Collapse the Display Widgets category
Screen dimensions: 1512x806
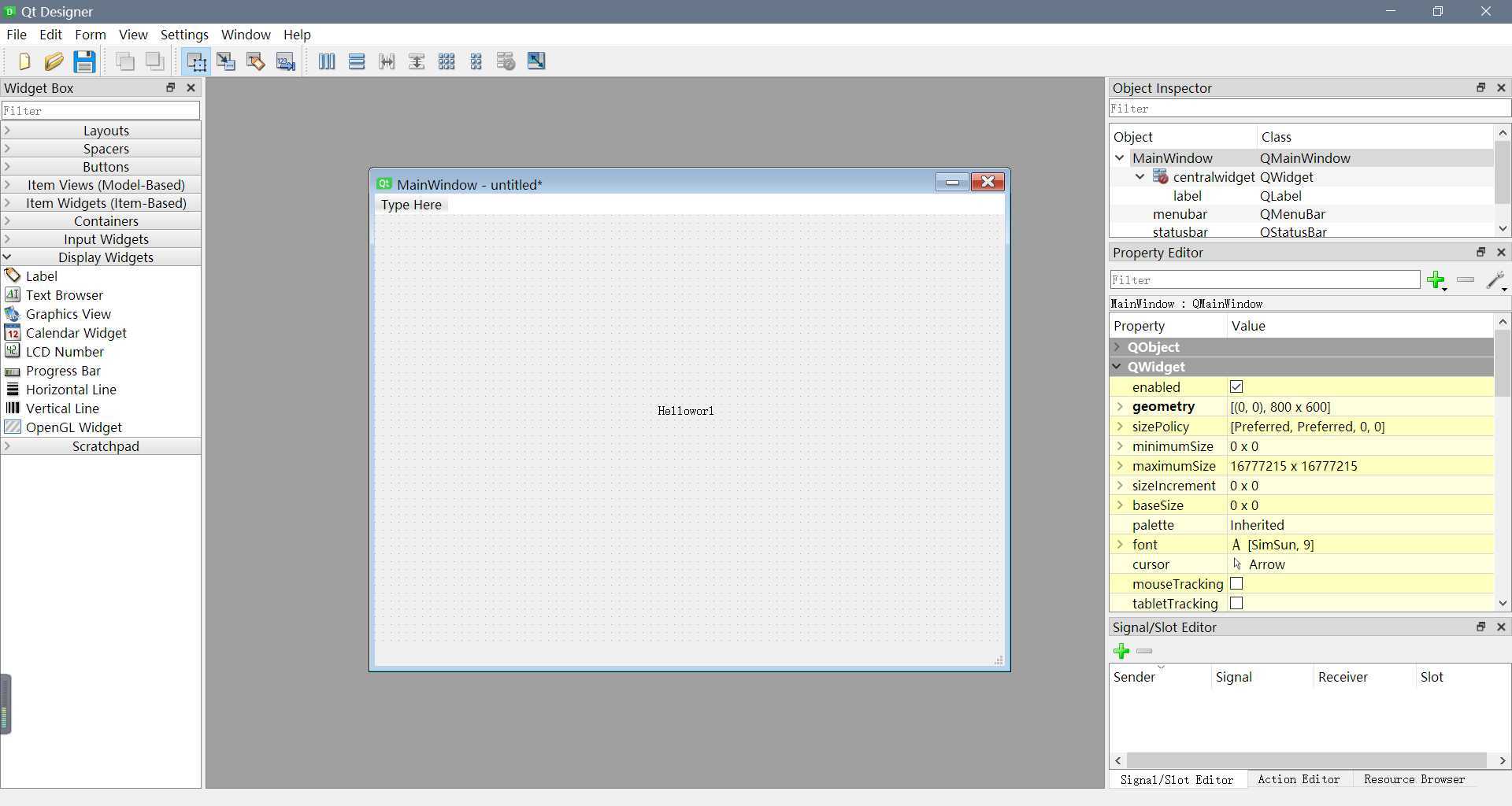point(101,257)
